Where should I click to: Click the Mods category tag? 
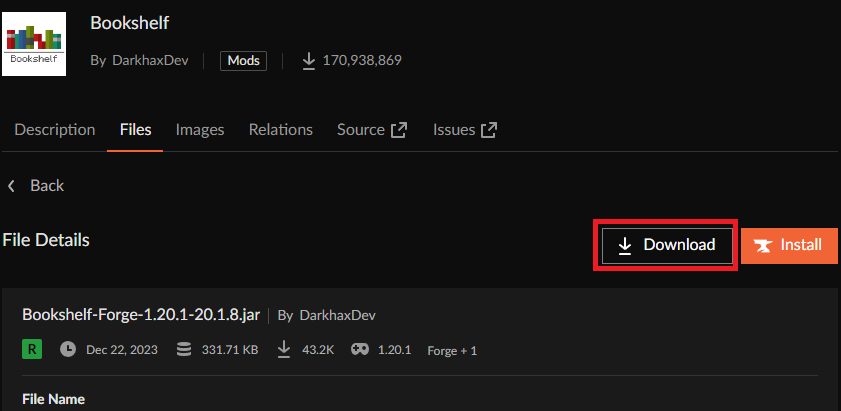(244, 61)
